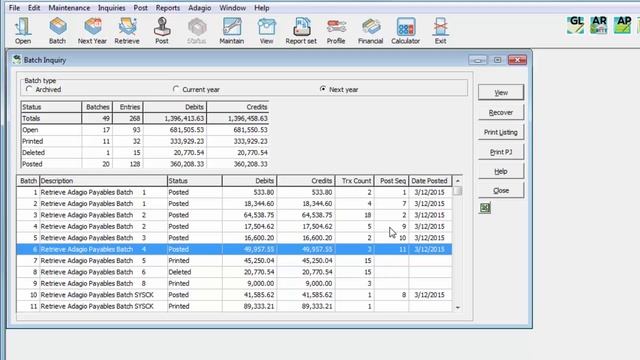Screen dimensions: 640x360
Task: Select highlighted batch 6 row
Action: [234, 249]
